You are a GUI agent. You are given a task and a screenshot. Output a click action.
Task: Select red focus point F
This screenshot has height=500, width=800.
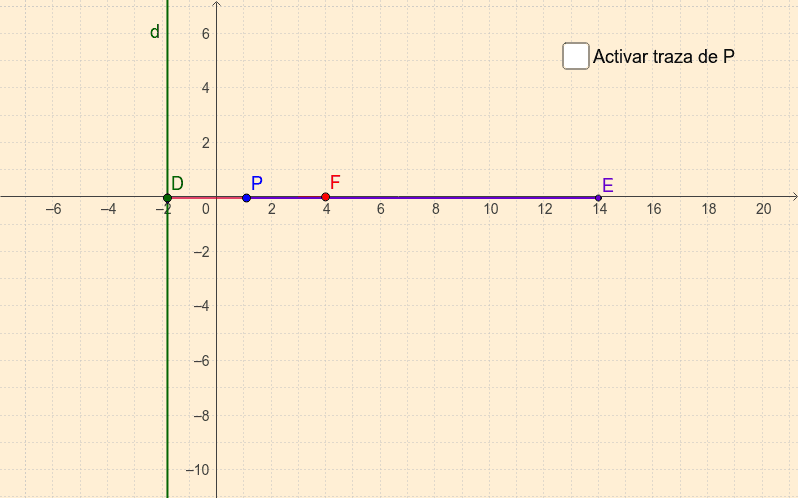point(326,197)
